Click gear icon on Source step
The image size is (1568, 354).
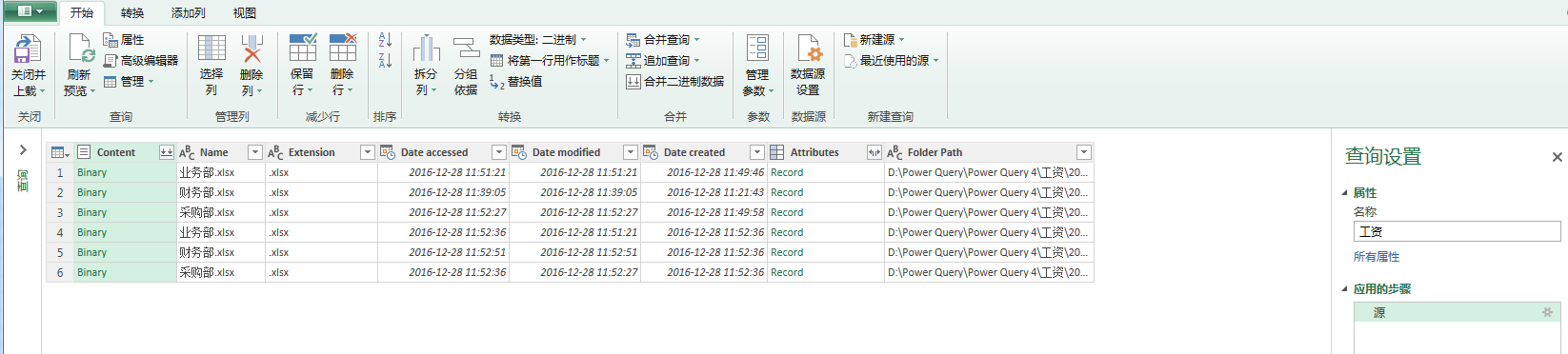(1547, 312)
